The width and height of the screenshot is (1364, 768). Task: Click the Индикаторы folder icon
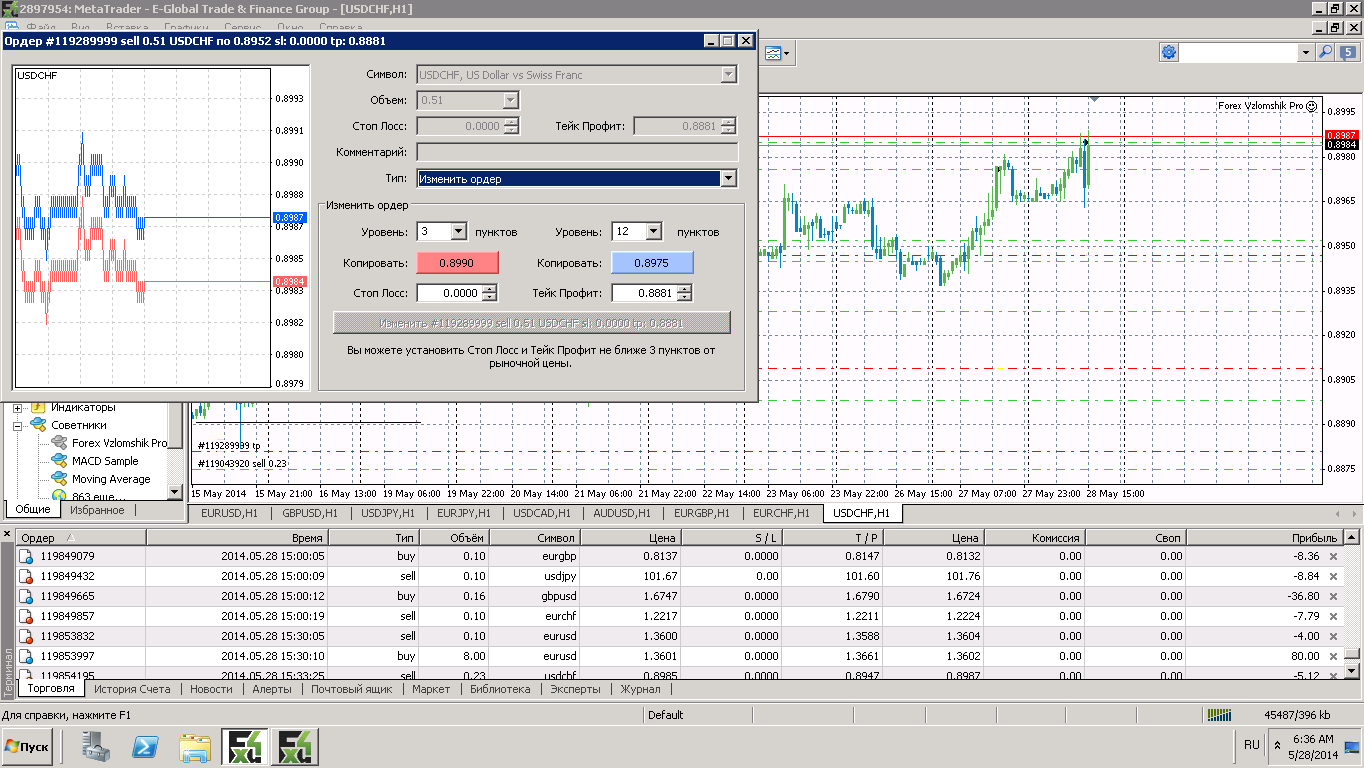tap(39, 407)
